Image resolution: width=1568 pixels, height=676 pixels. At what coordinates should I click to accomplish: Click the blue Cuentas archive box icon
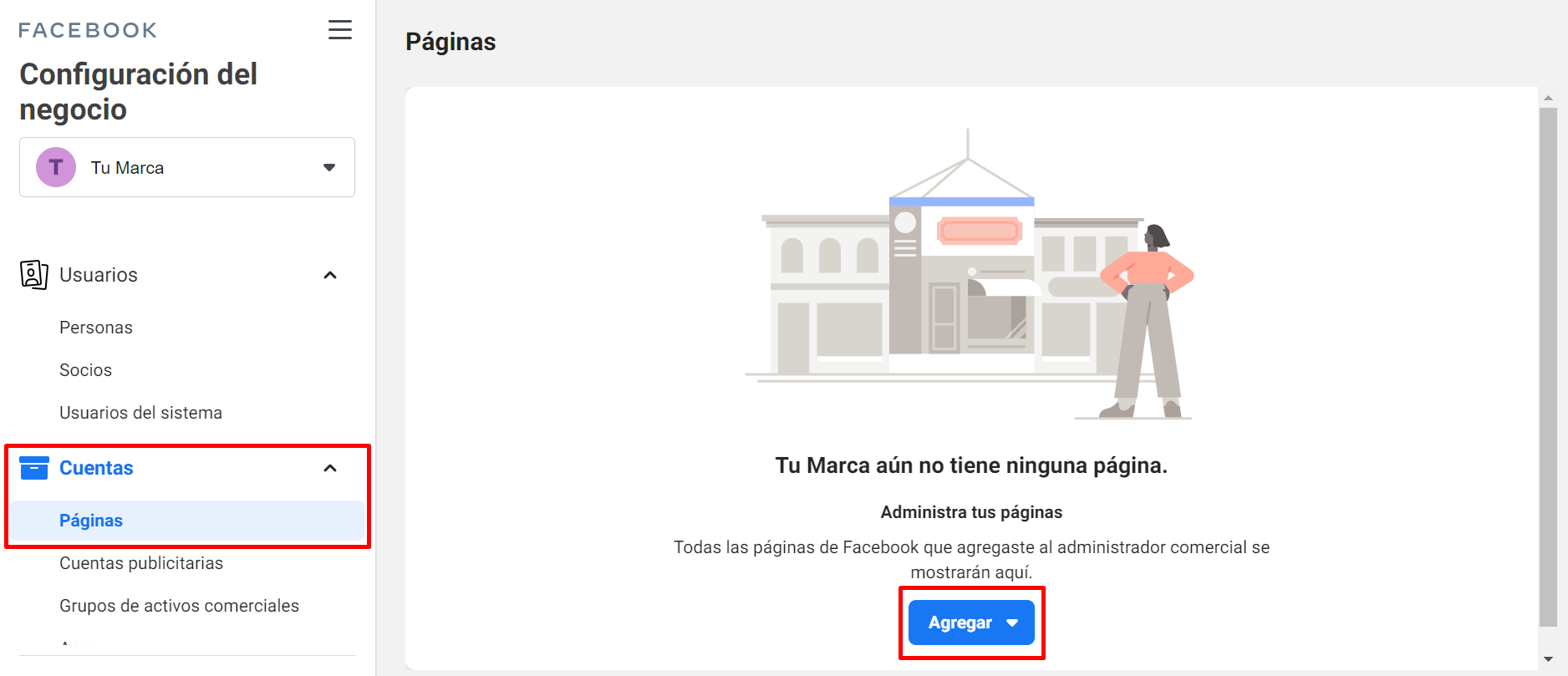tap(33, 468)
